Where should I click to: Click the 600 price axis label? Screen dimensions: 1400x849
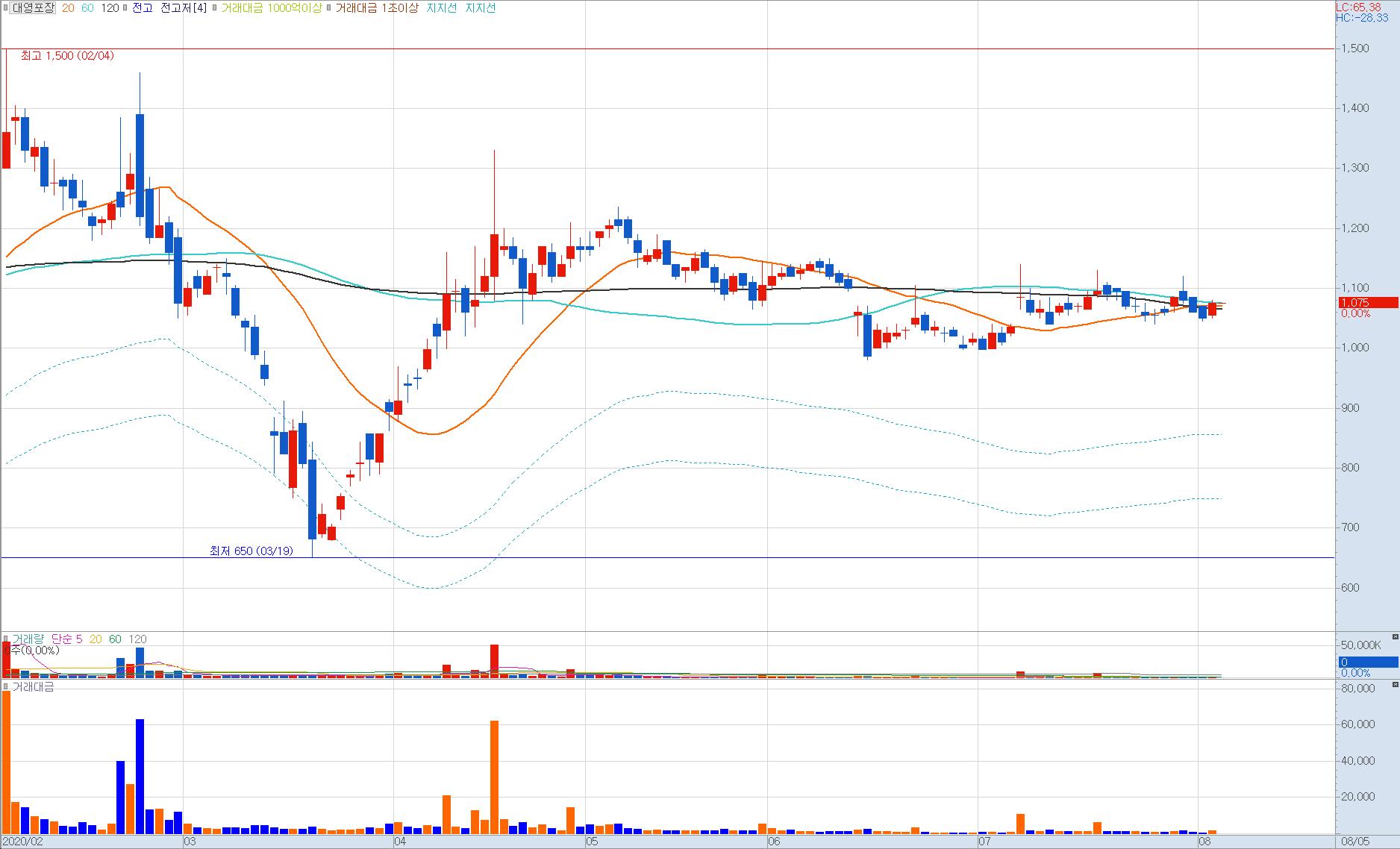[1349, 588]
